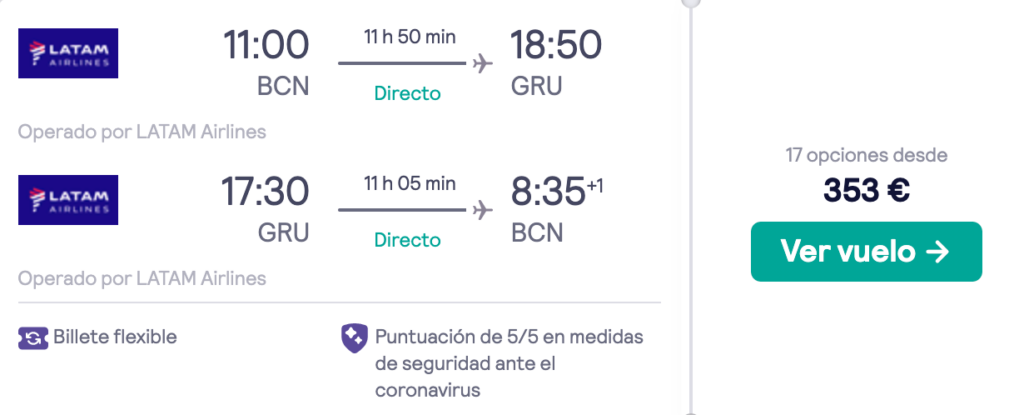Viewport: 1024px width, 415px height.
Task: Click the 353 € price
Action: [867, 190]
